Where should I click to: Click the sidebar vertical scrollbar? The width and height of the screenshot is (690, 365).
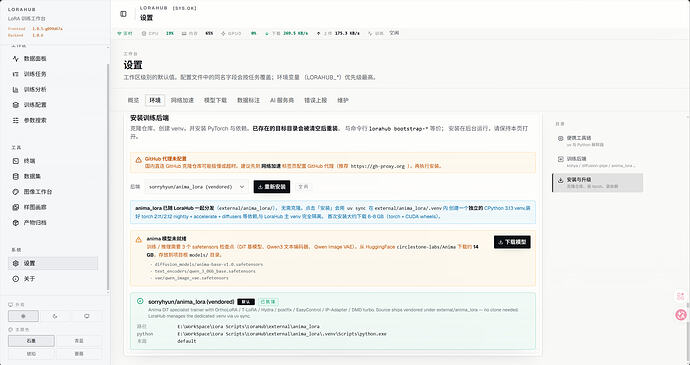pos(108,176)
